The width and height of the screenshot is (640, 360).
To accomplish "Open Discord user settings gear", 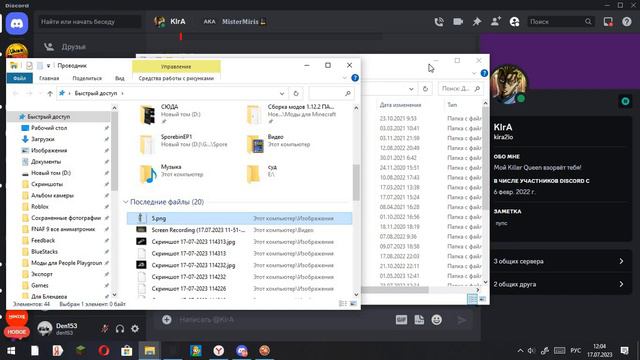I will (135, 328).
